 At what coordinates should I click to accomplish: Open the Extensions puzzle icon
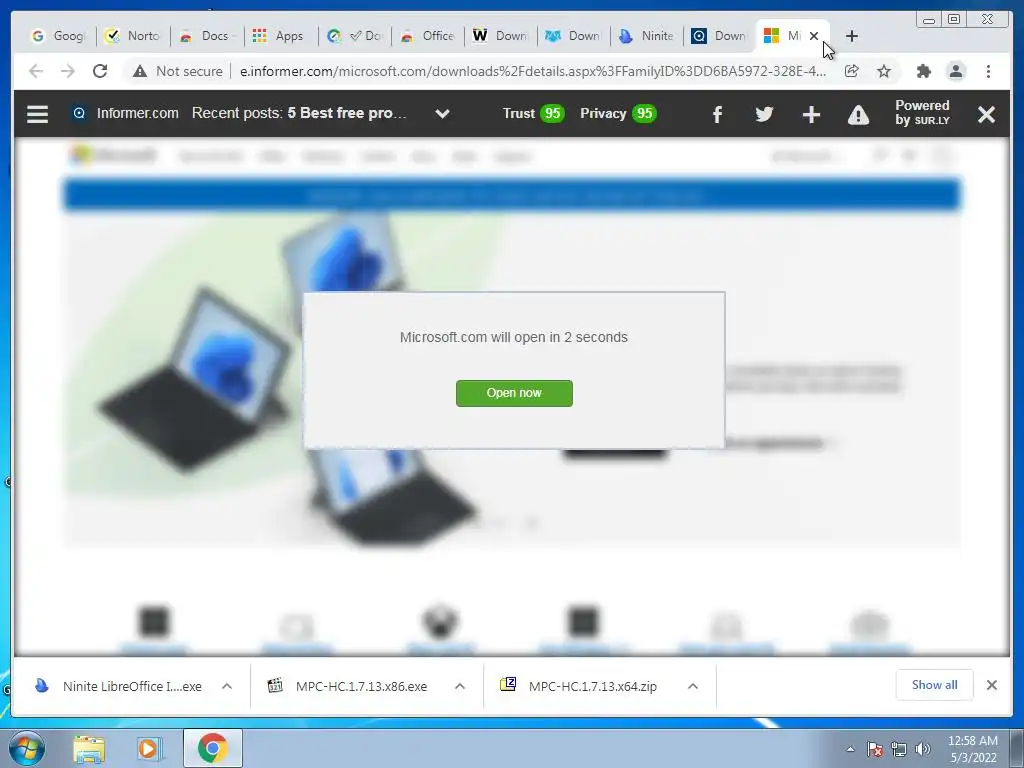923,71
